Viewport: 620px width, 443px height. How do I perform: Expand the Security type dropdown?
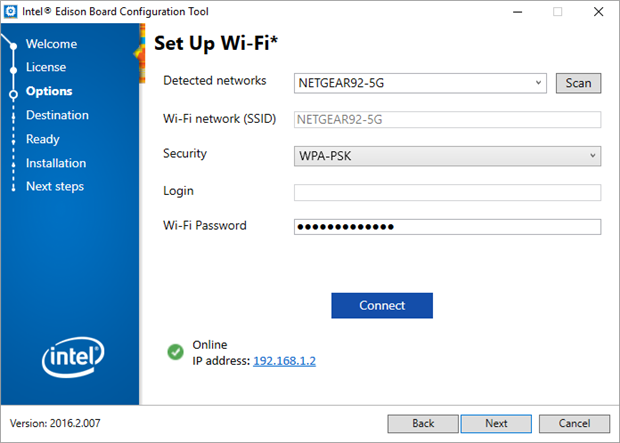click(447, 156)
